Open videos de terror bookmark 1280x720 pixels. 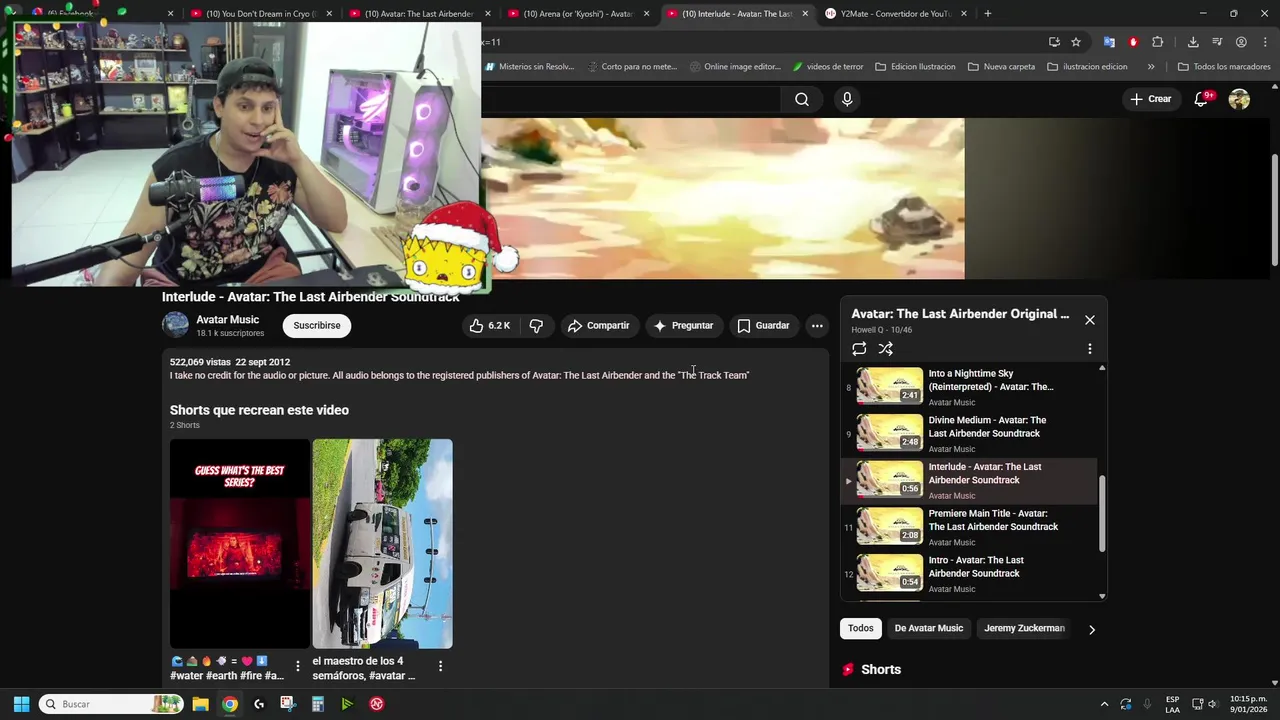point(827,67)
